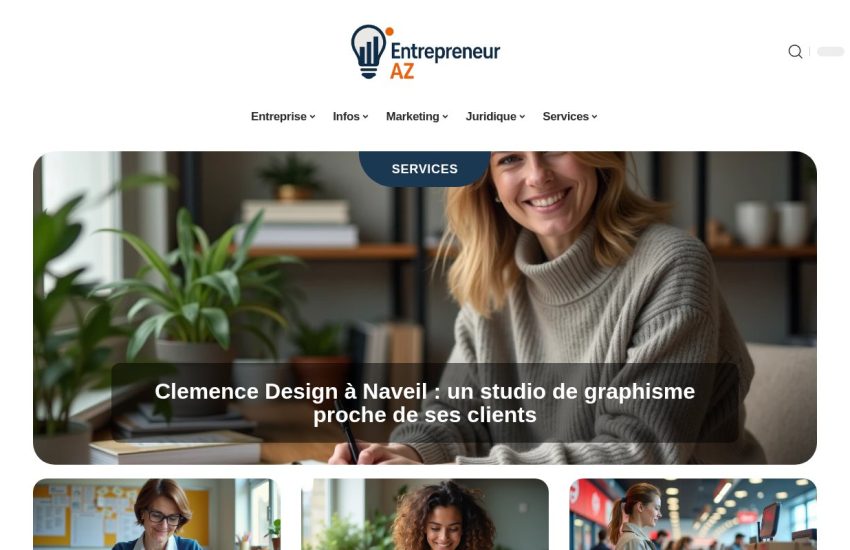850x550 pixels.
Task: Toggle the gray pill switch beside search
Action: point(830,51)
